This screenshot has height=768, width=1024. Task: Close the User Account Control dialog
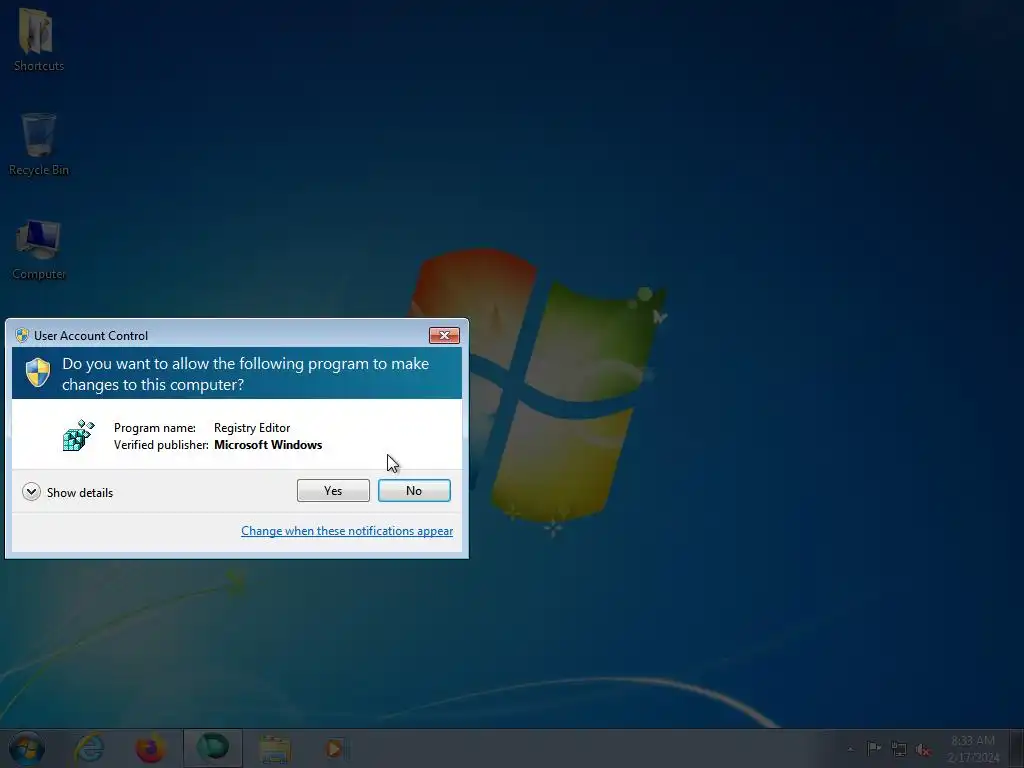point(444,335)
